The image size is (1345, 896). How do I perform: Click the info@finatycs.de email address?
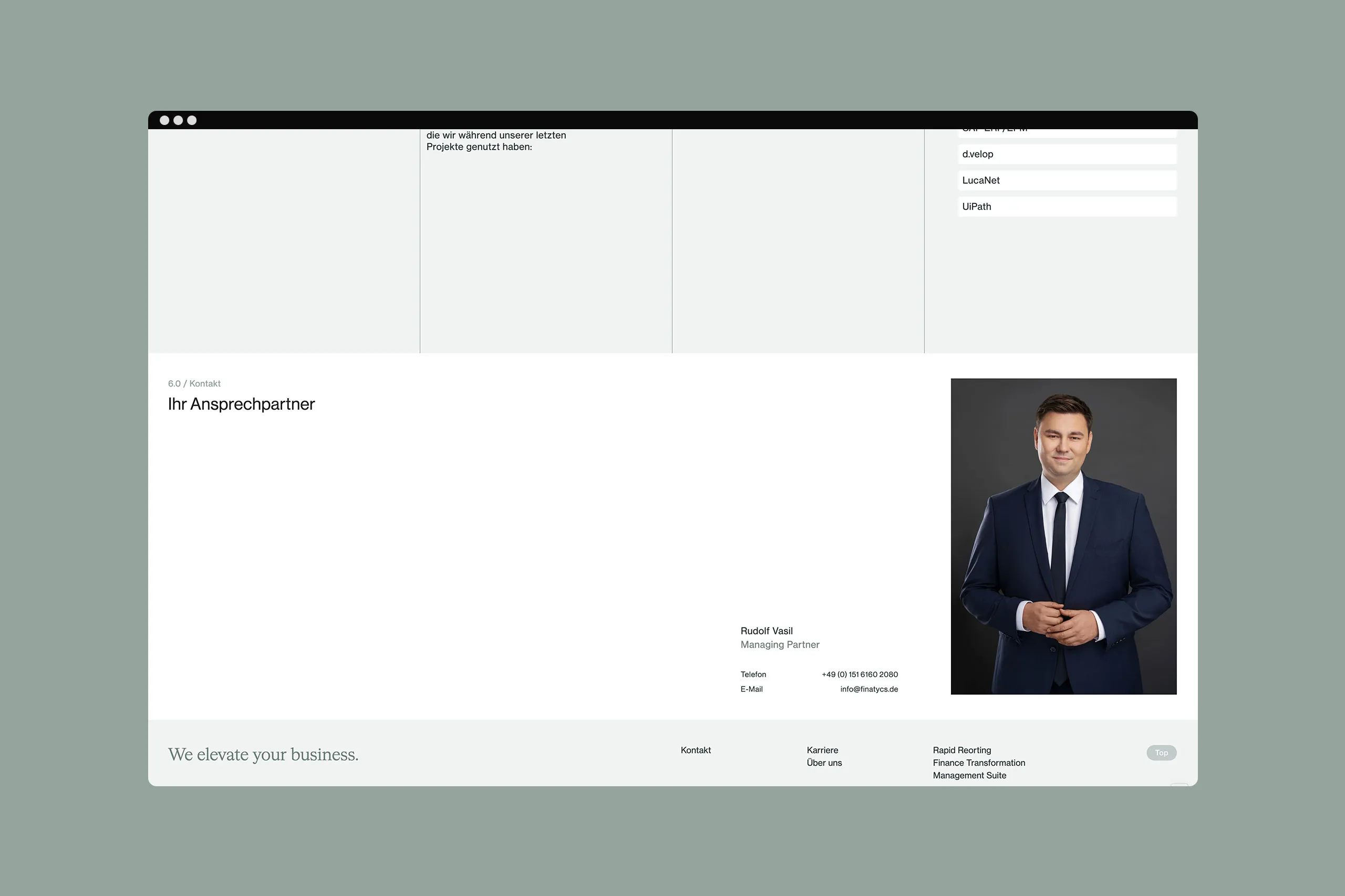pos(869,689)
